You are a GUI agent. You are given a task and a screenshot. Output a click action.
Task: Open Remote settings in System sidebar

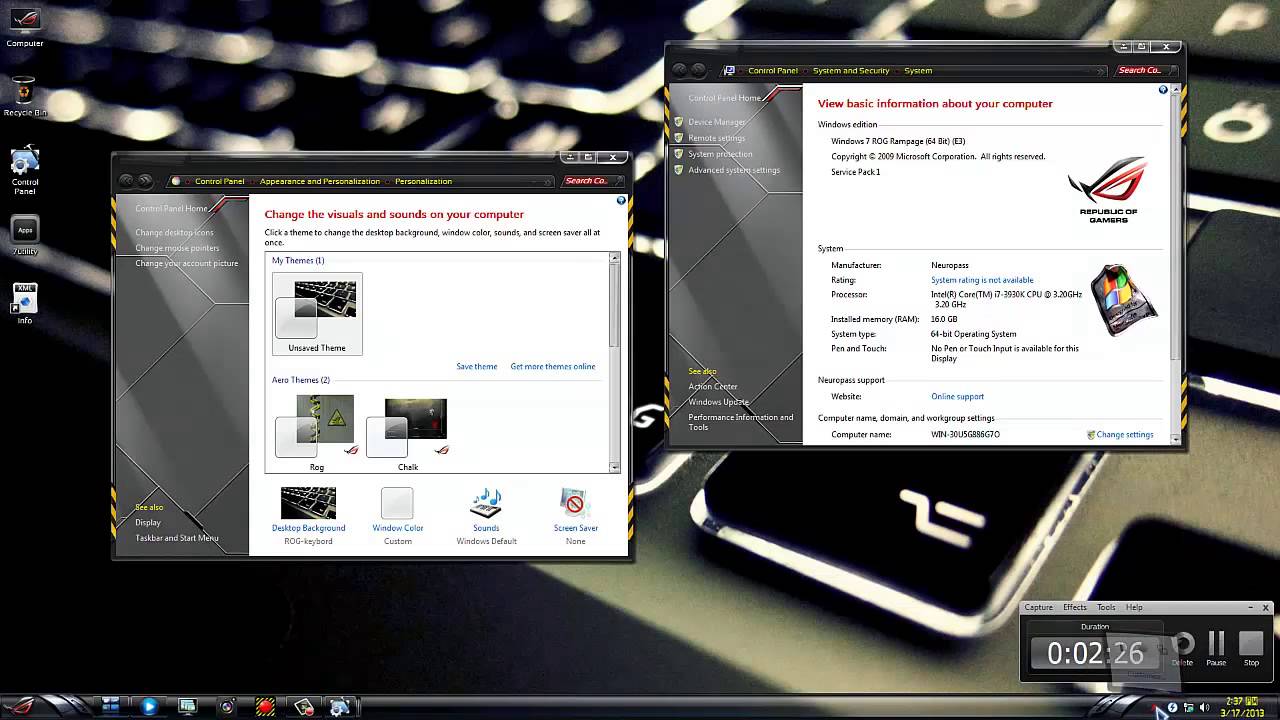pyautogui.click(x=716, y=138)
